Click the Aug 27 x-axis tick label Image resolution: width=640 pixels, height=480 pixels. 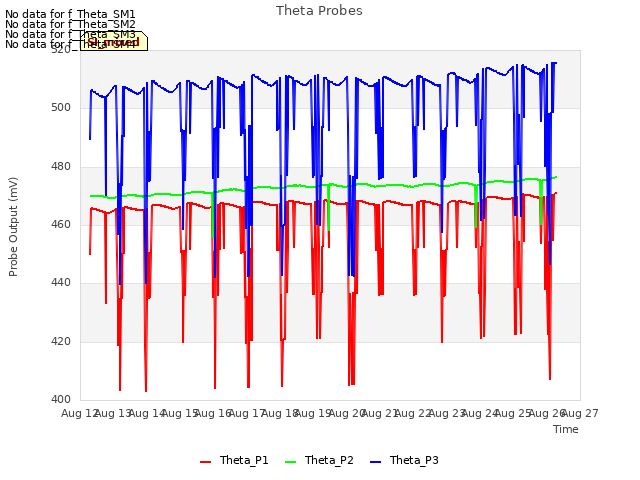(580, 413)
